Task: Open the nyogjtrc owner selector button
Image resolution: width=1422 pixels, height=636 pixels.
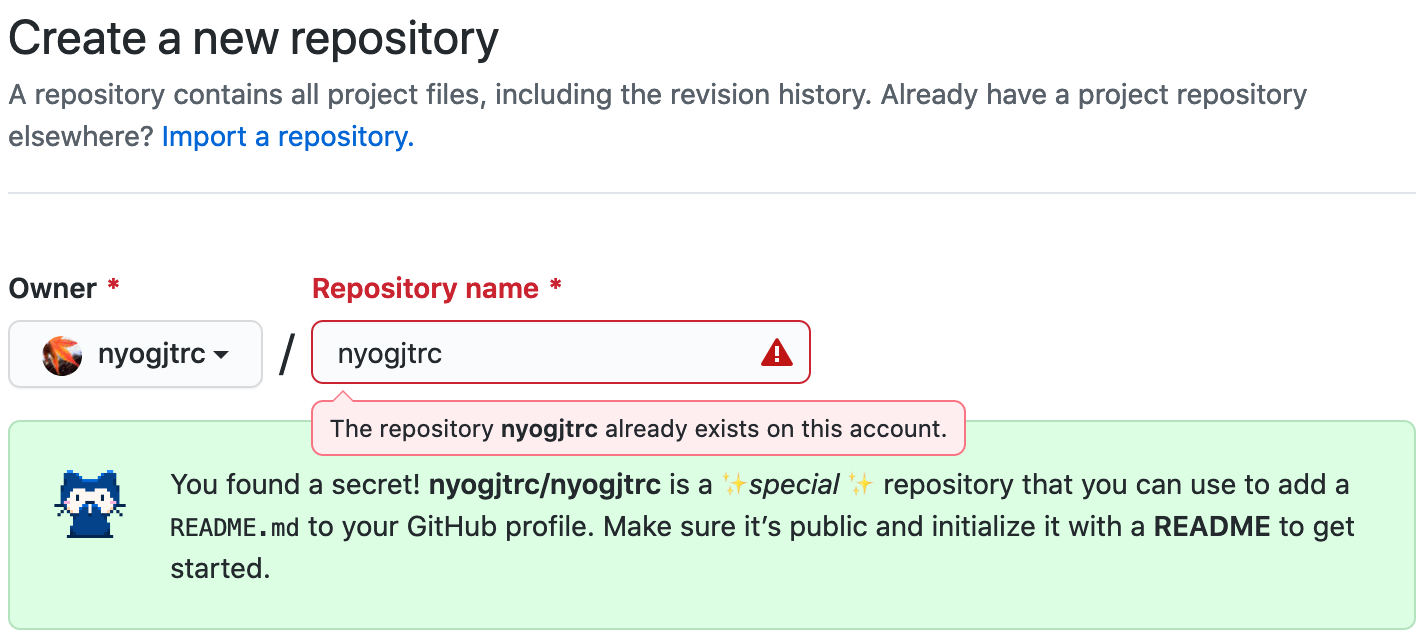Action: point(135,354)
